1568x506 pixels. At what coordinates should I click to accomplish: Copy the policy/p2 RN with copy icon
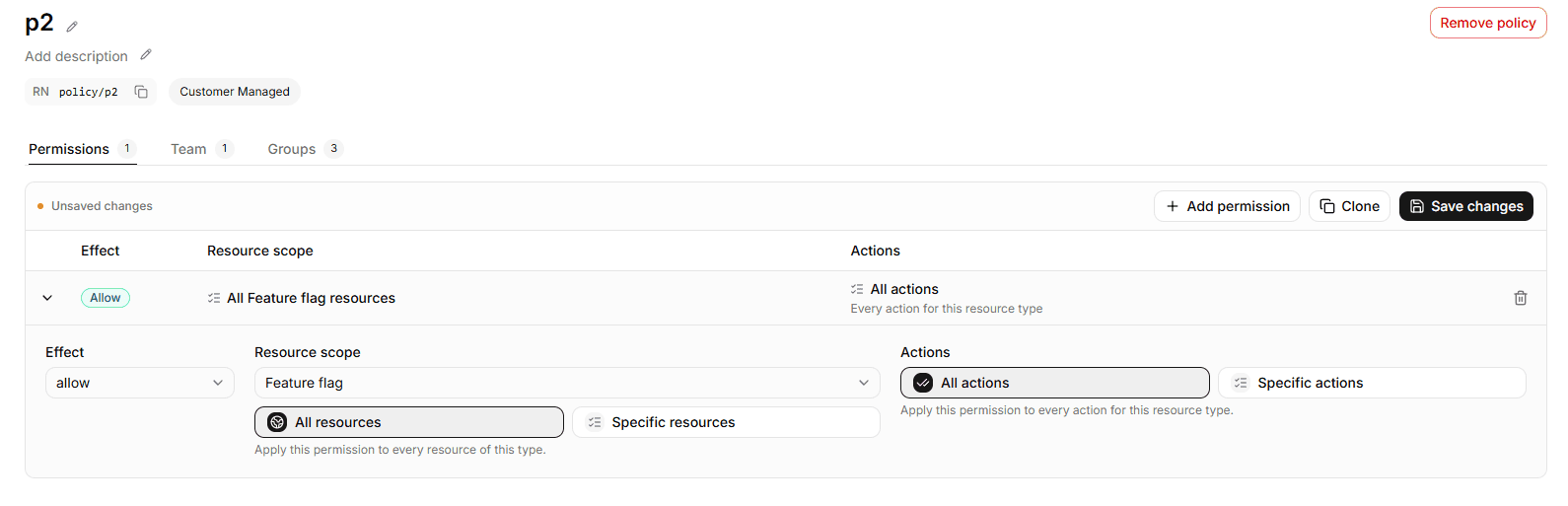pos(141,92)
